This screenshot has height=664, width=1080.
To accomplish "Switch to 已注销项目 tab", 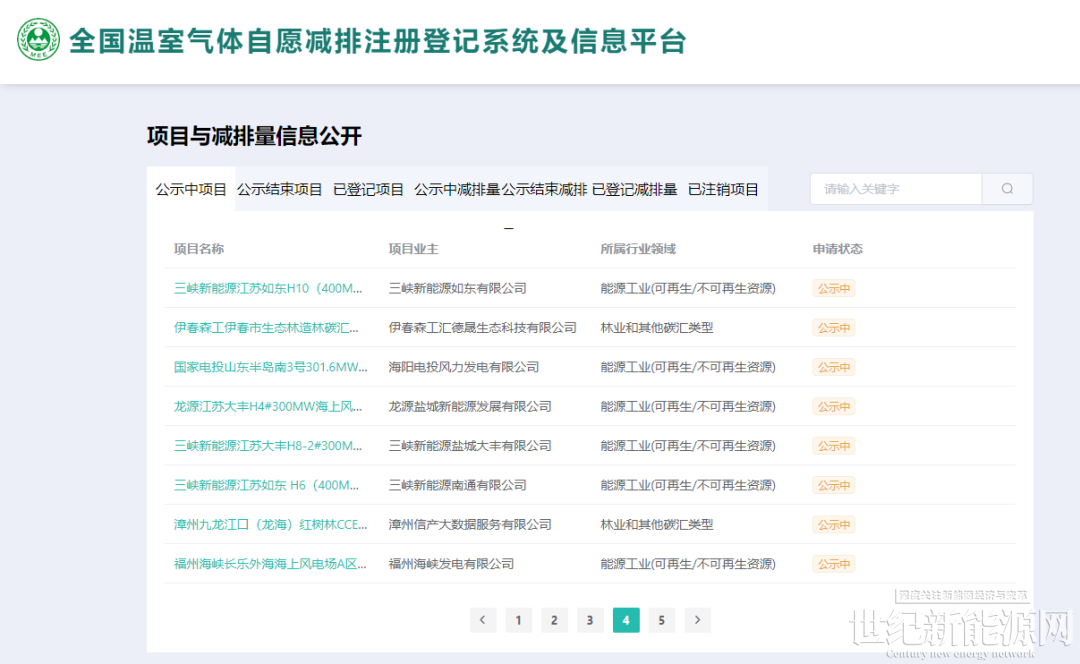I will [723, 189].
